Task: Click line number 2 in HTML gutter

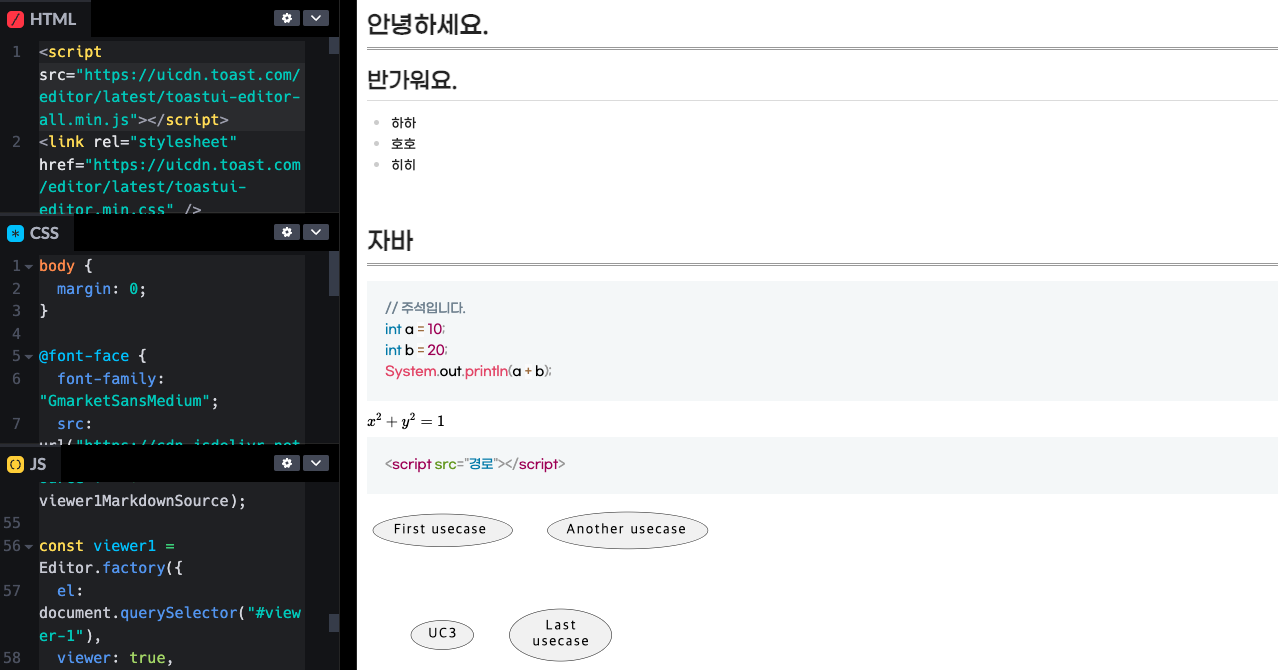Action: (x=16, y=142)
